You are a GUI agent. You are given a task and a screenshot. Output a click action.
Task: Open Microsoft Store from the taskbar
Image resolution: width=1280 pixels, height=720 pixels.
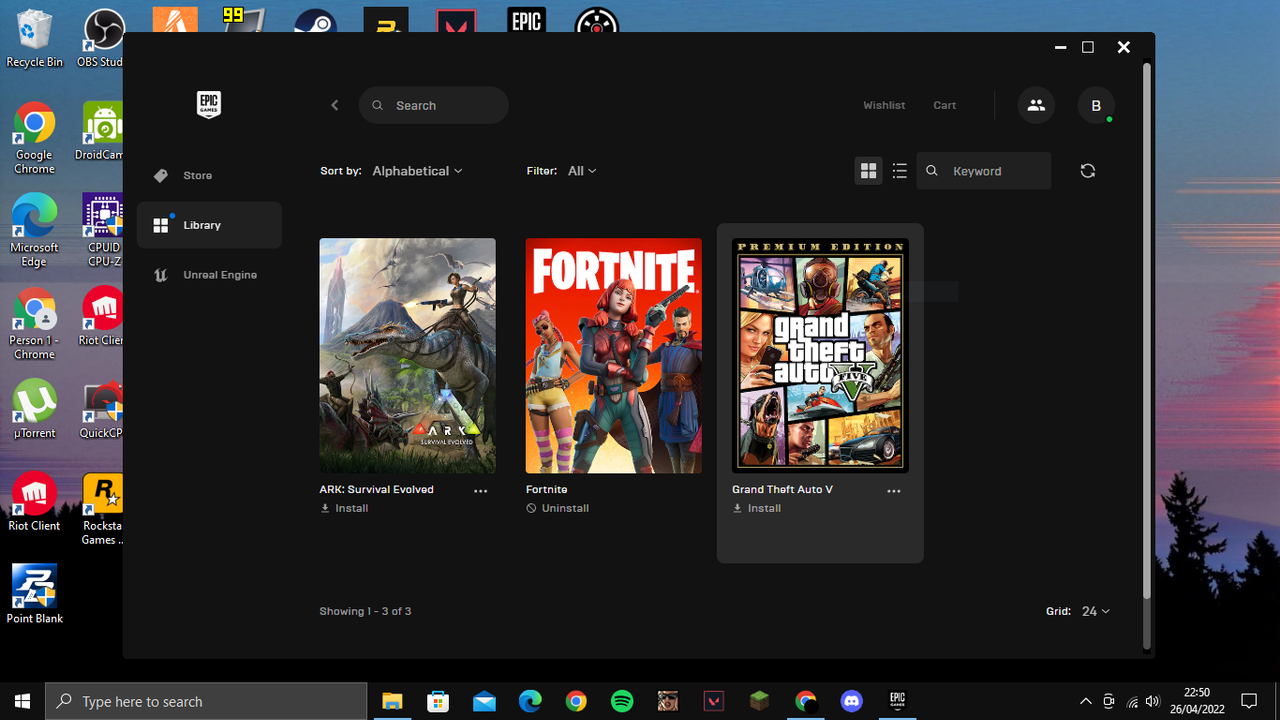(438, 701)
